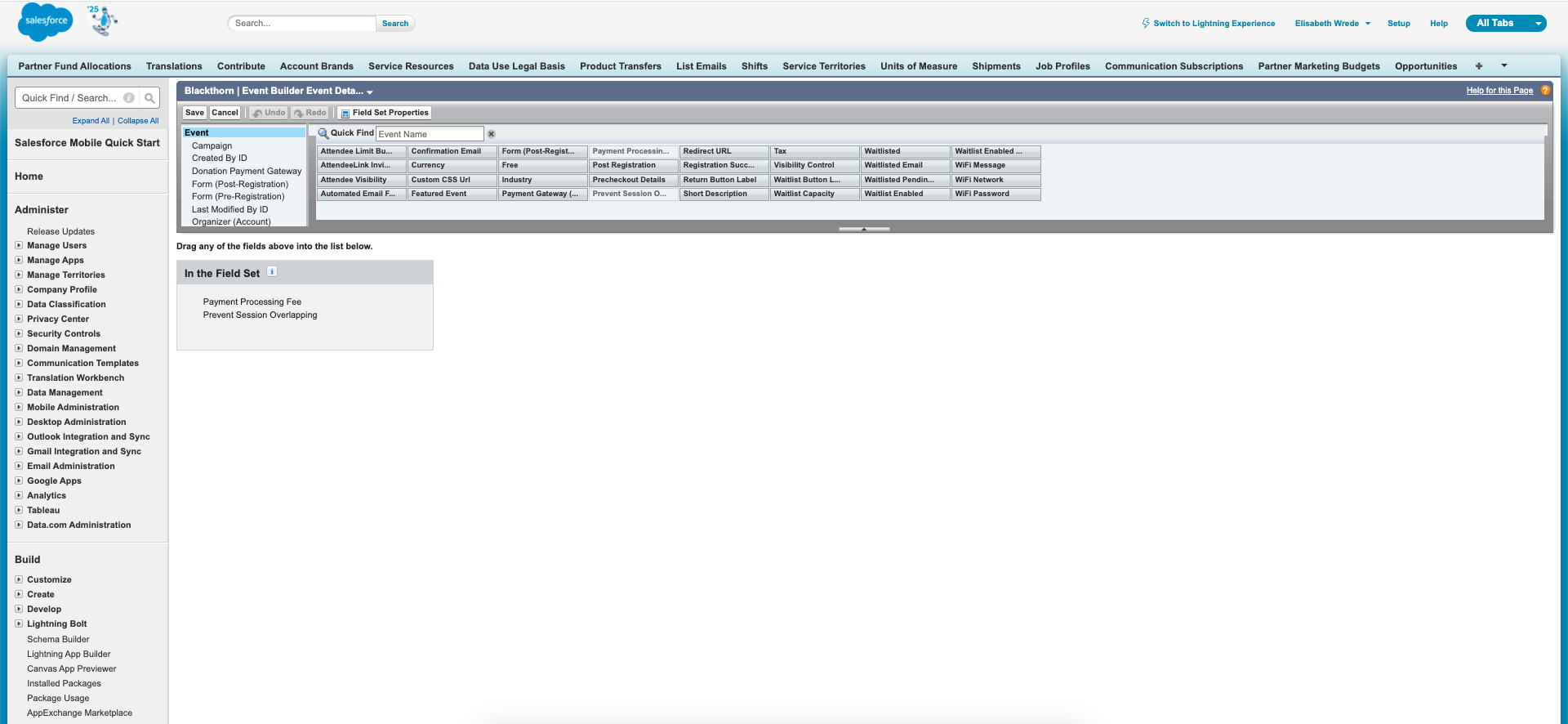Click the field palette Quick Find input

pyautogui.click(x=430, y=134)
